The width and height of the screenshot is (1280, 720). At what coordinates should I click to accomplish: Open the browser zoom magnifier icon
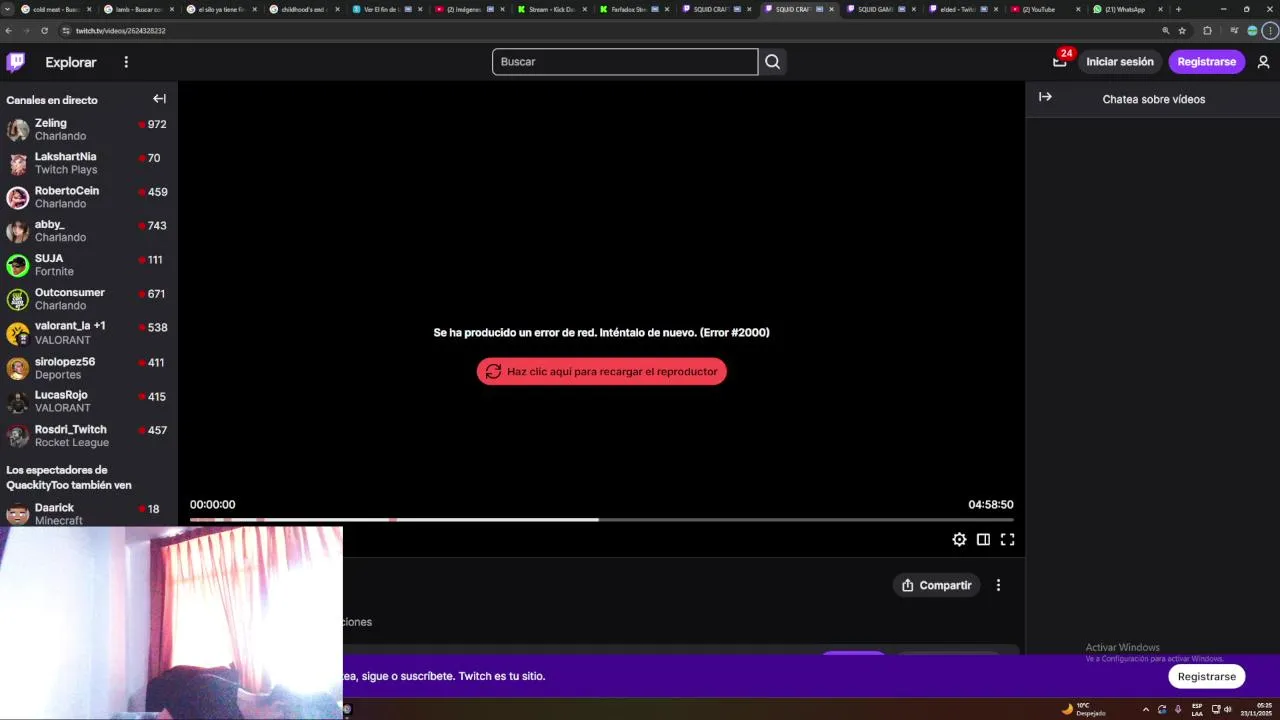click(1166, 31)
